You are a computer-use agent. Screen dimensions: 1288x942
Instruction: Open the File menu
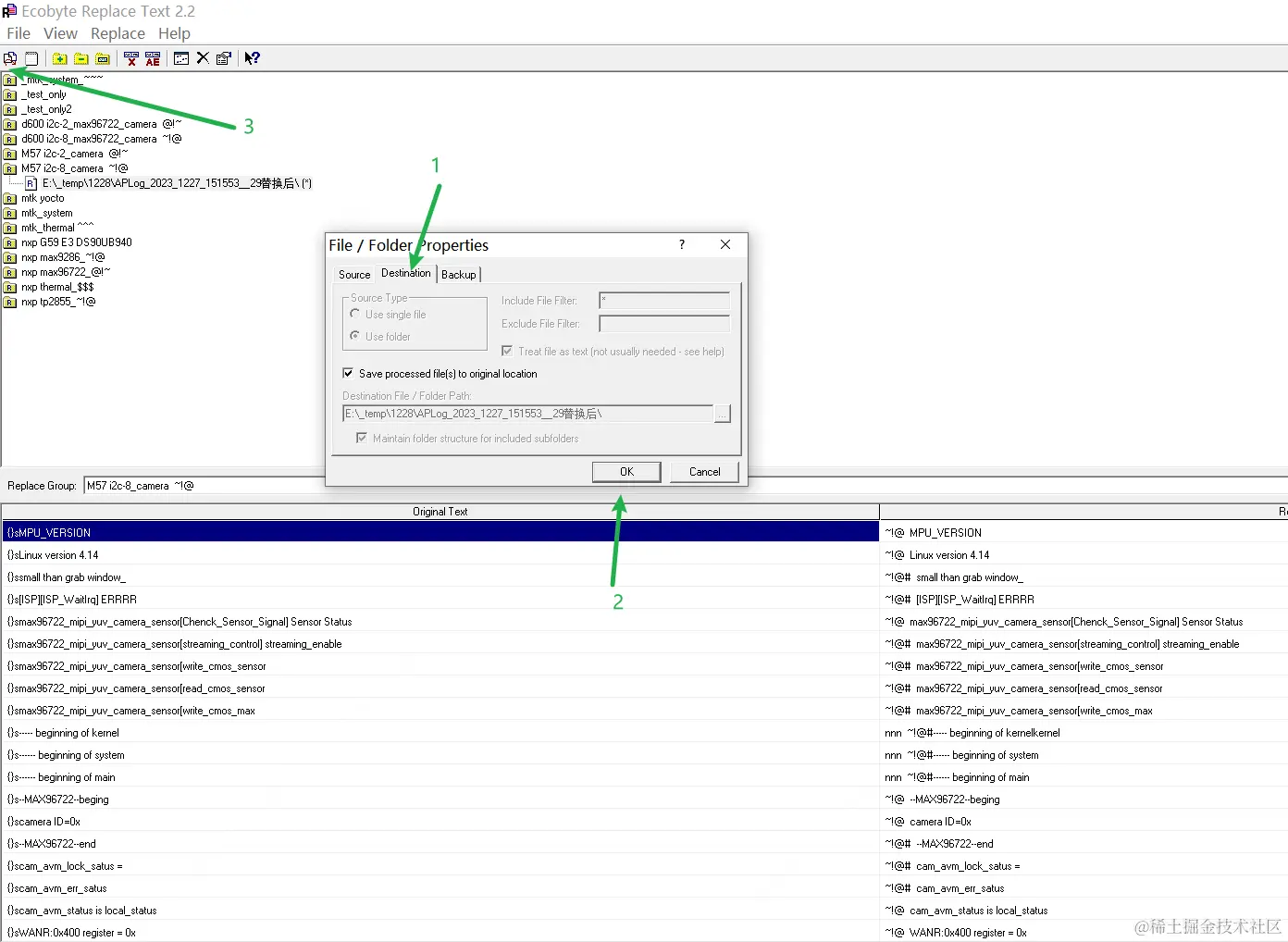(x=19, y=33)
